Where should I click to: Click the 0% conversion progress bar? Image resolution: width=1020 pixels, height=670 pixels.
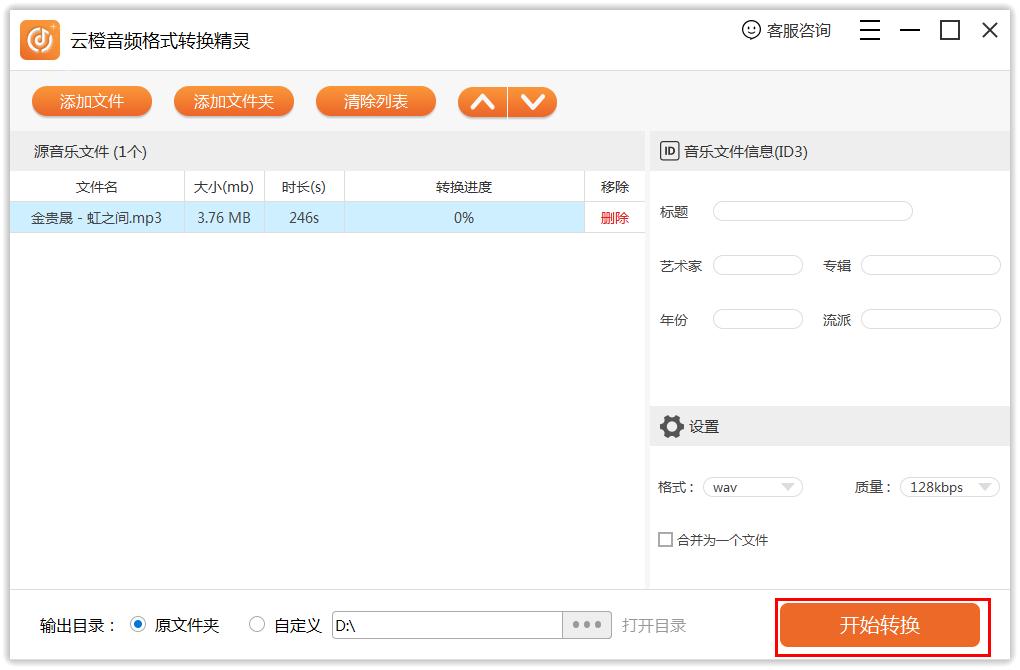click(x=462, y=217)
